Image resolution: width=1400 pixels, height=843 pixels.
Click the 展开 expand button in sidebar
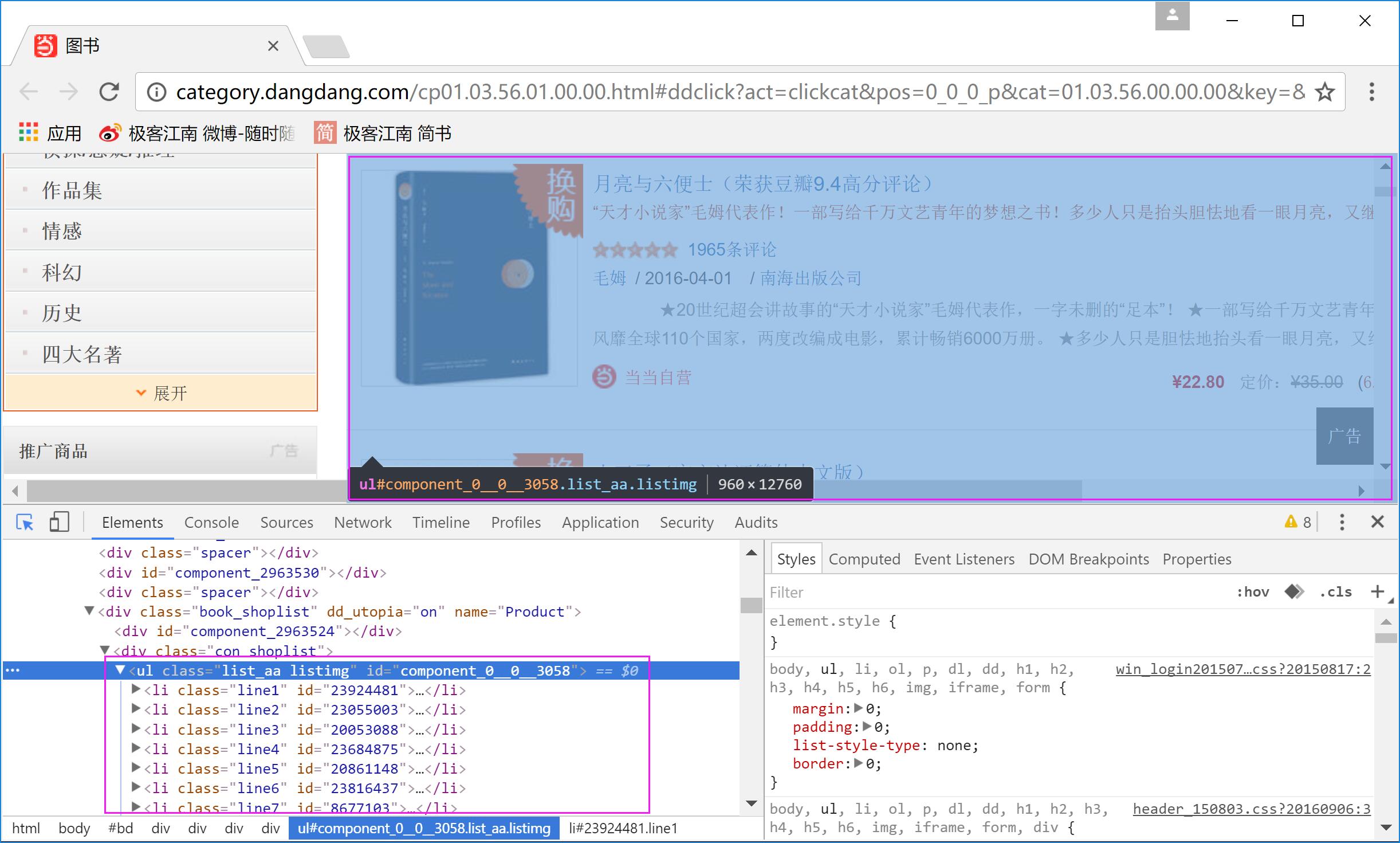pyautogui.click(x=161, y=393)
